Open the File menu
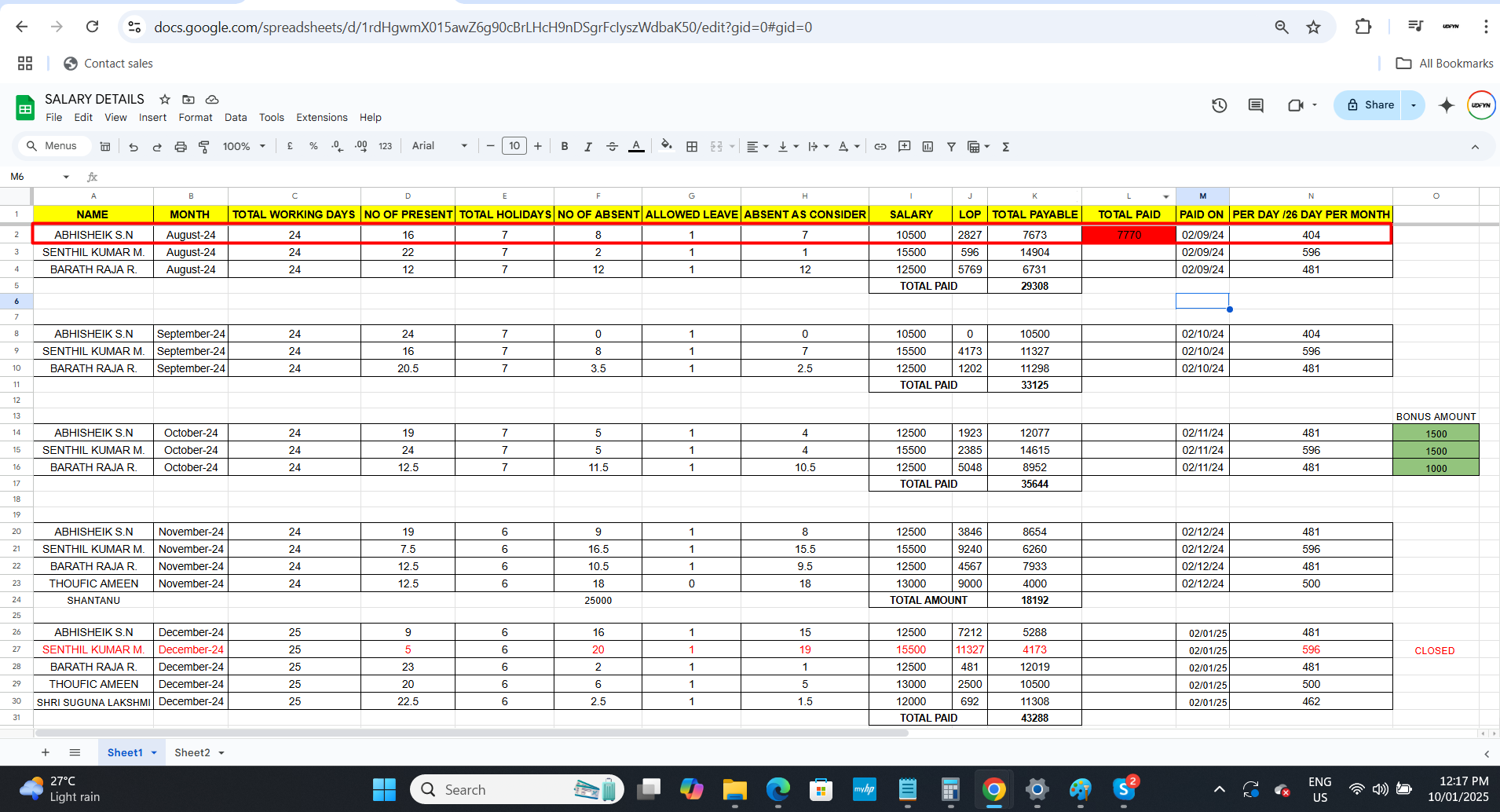The width and height of the screenshot is (1500, 812). tap(54, 117)
